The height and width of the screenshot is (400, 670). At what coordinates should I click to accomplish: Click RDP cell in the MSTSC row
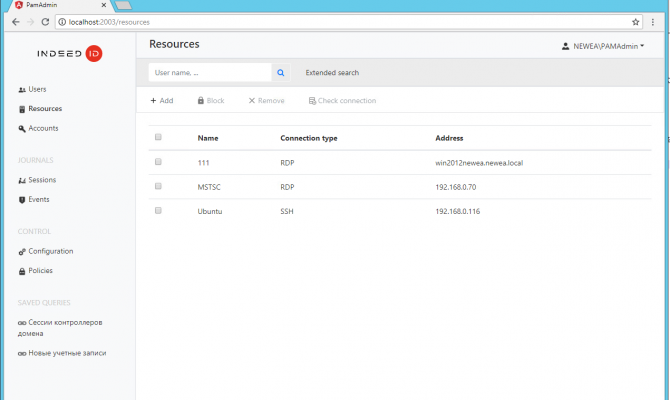click(x=287, y=187)
